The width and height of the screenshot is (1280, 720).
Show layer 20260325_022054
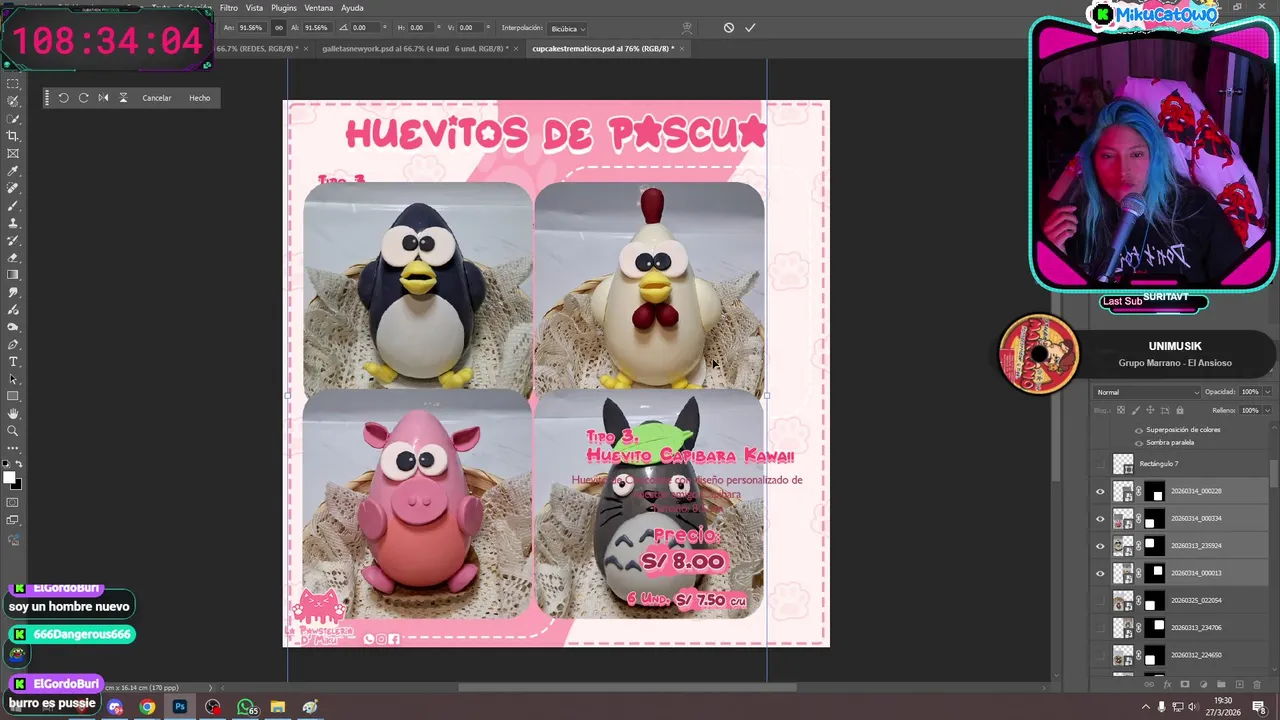click(1101, 600)
